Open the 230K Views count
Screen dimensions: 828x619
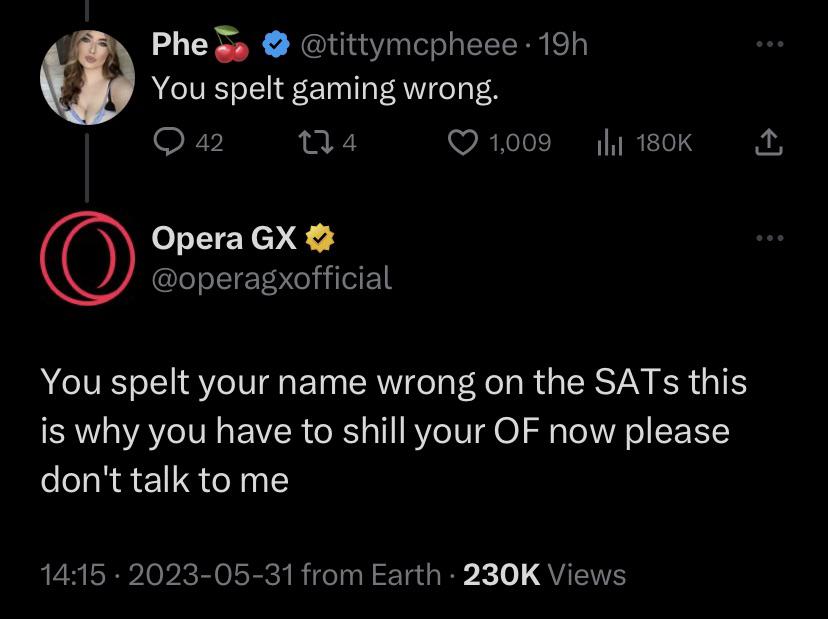[x=544, y=574]
